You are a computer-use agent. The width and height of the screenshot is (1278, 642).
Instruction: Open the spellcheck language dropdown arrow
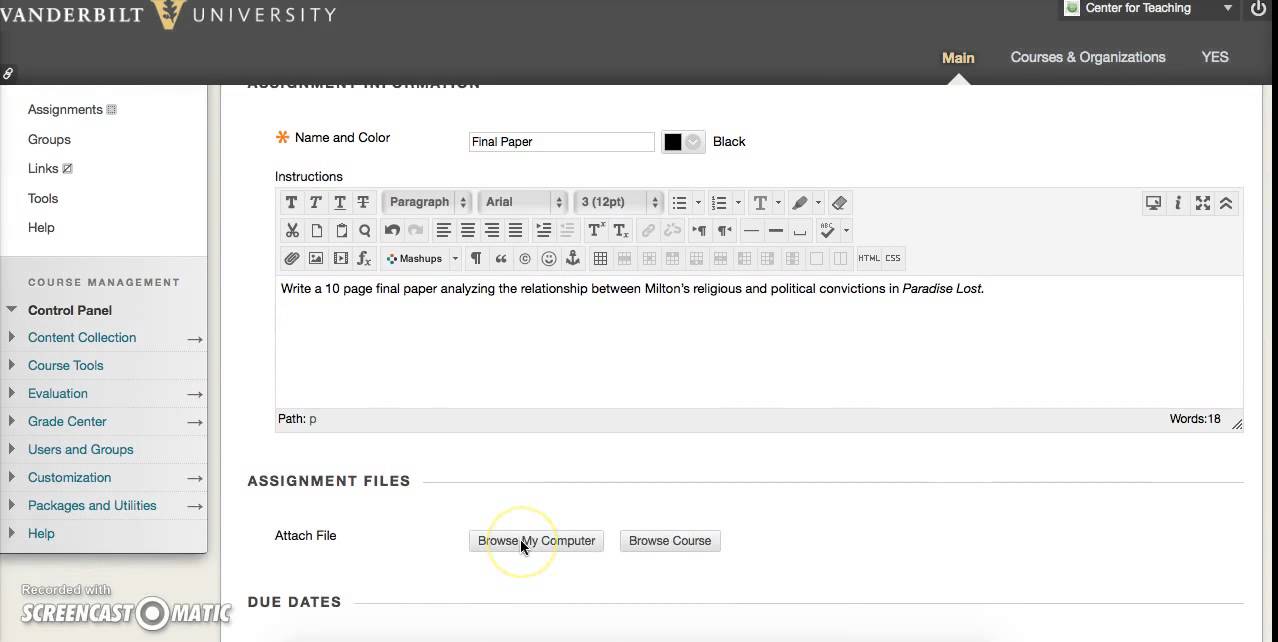[846, 230]
